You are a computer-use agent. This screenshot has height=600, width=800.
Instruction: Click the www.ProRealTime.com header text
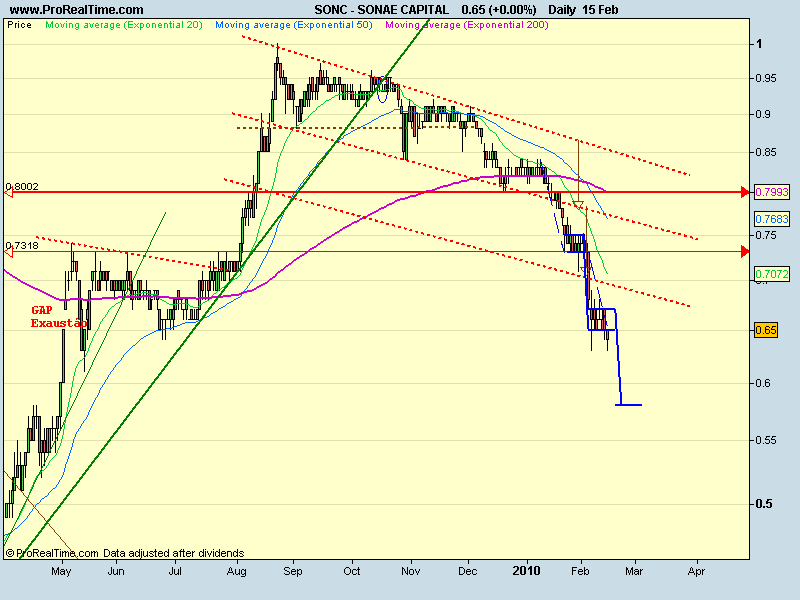tap(76, 10)
